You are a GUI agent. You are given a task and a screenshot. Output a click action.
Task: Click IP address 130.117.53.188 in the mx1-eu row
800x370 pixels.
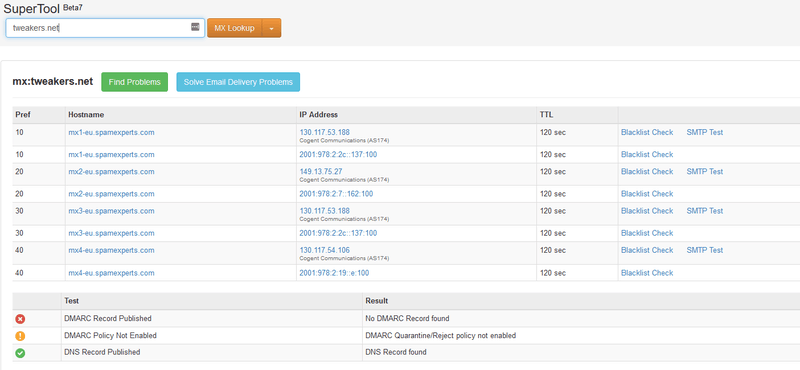point(324,132)
